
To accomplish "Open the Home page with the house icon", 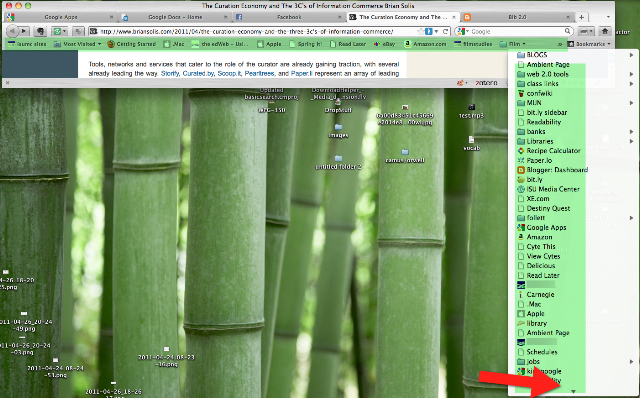I will click(605, 31).
